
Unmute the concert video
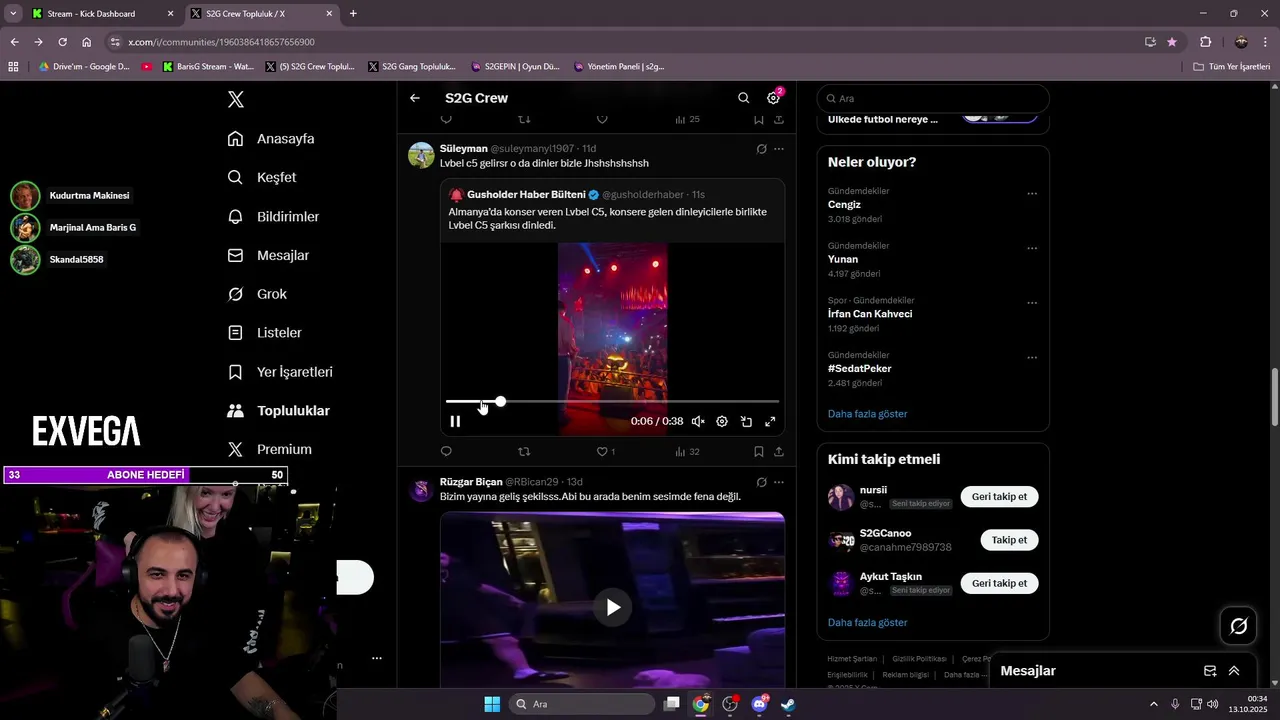(x=698, y=422)
